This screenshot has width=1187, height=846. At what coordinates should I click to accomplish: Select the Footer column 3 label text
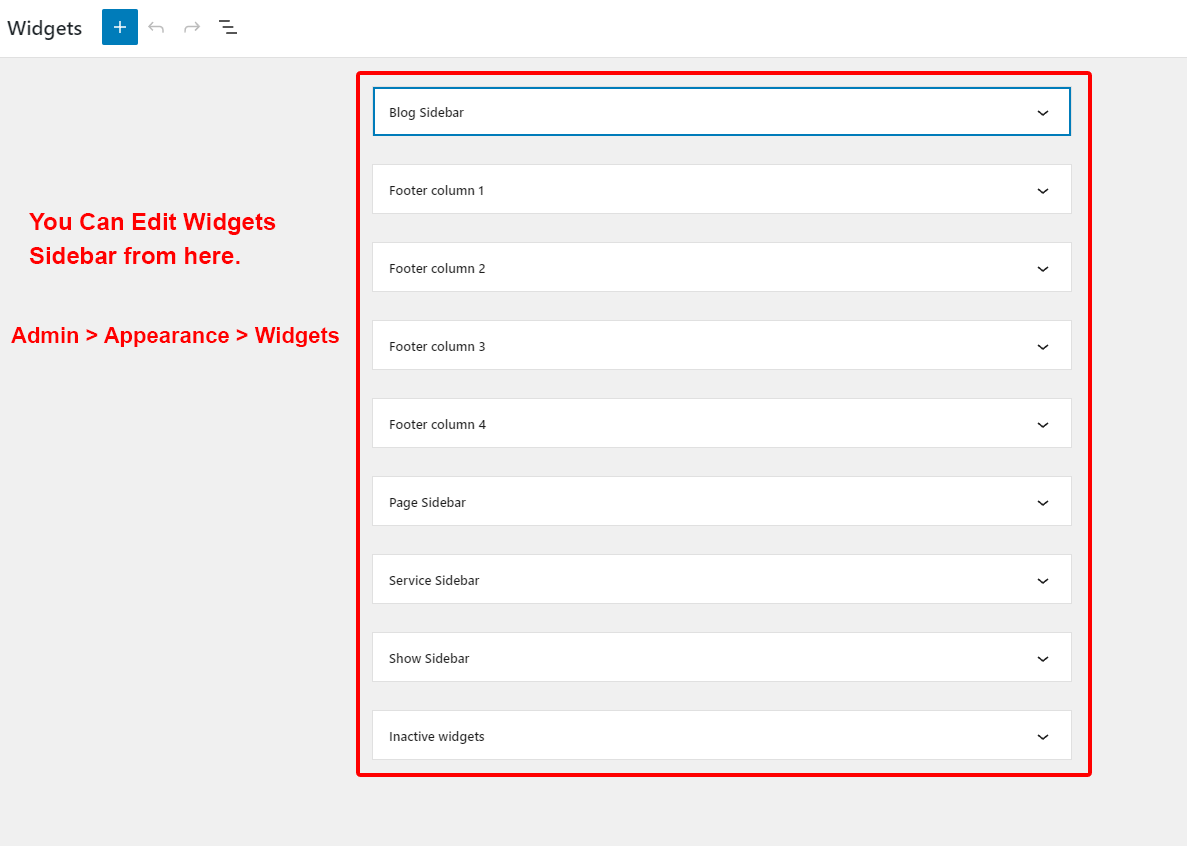[437, 347]
